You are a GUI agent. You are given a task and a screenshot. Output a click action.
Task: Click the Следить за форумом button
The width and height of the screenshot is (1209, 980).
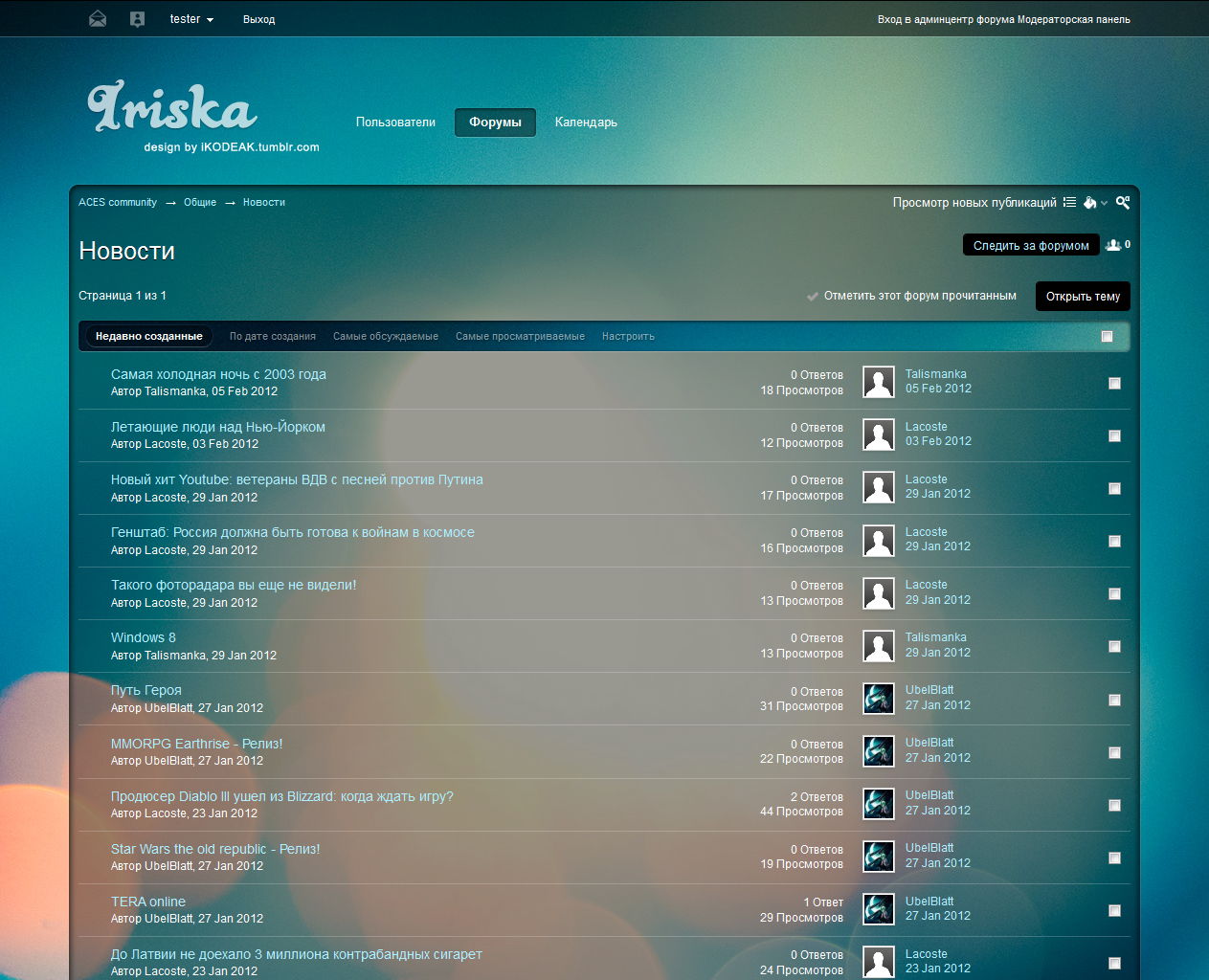(x=1030, y=246)
